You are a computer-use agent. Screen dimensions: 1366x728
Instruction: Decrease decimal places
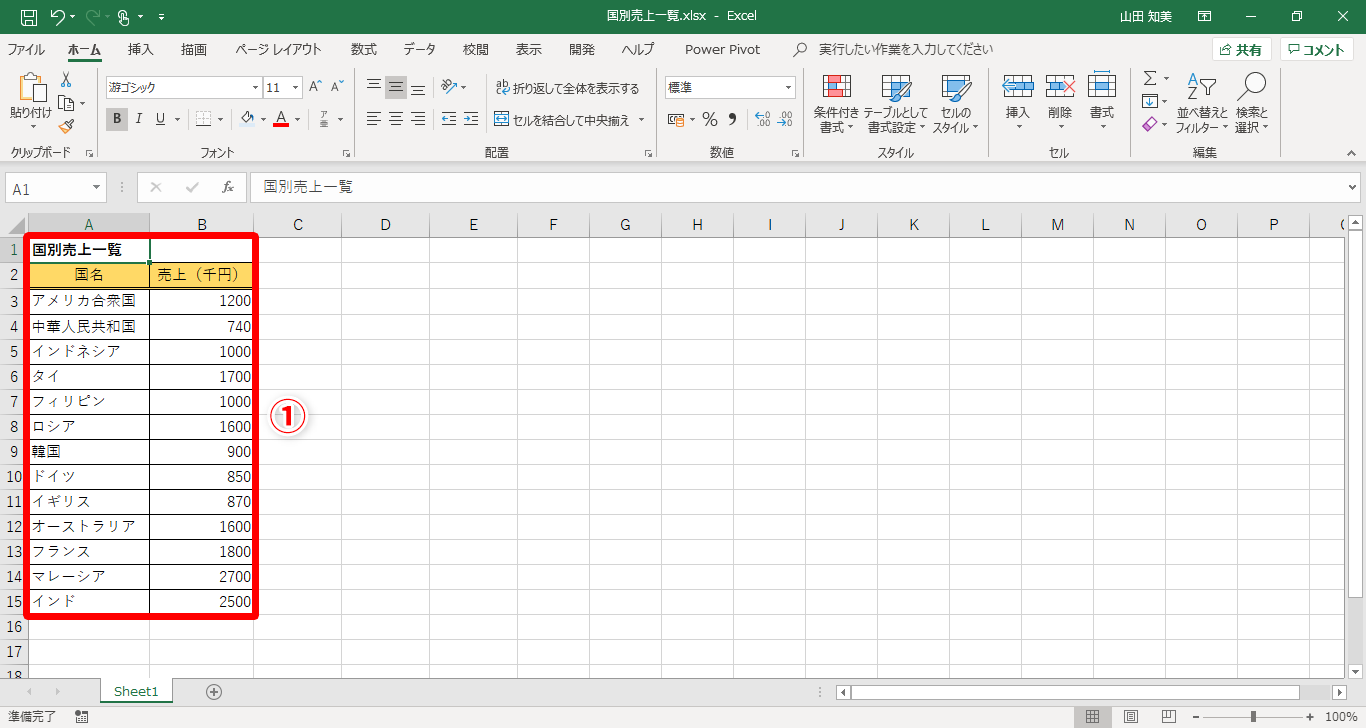pyautogui.click(x=785, y=119)
